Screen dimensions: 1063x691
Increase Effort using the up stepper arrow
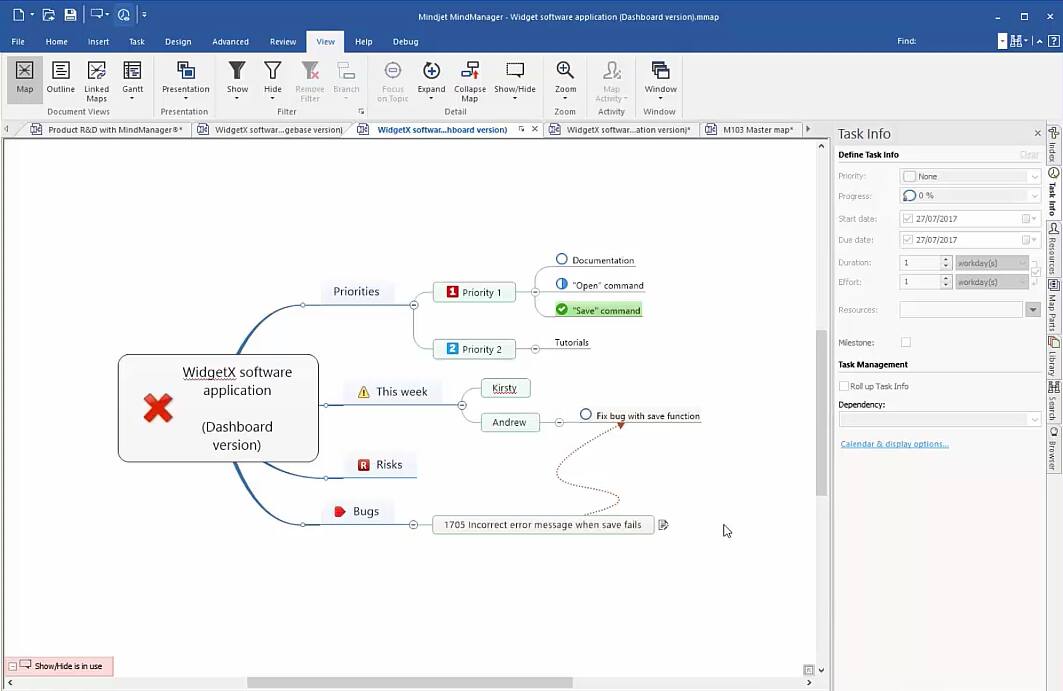pos(946,277)
